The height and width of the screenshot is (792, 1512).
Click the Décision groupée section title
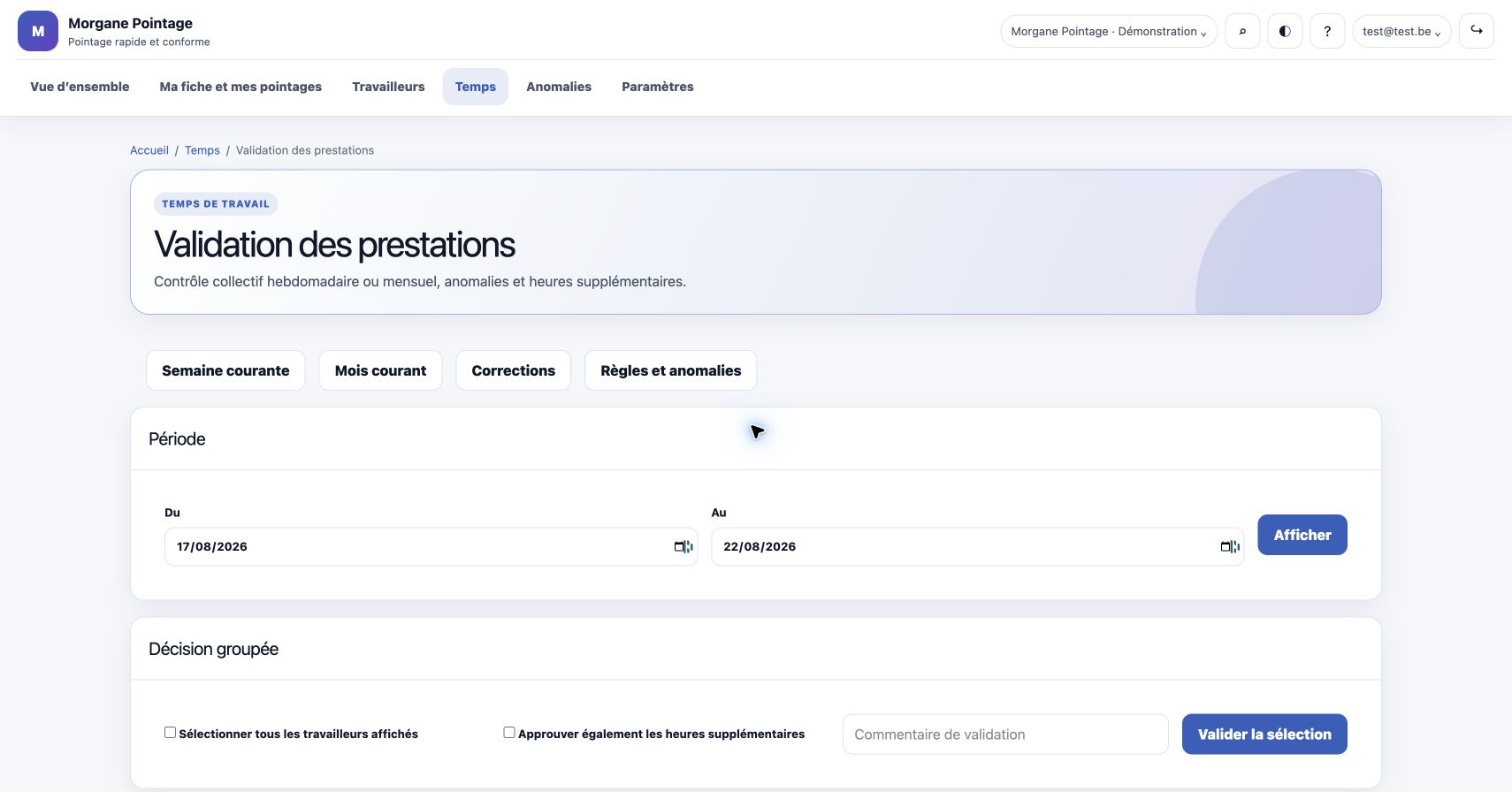213,650
